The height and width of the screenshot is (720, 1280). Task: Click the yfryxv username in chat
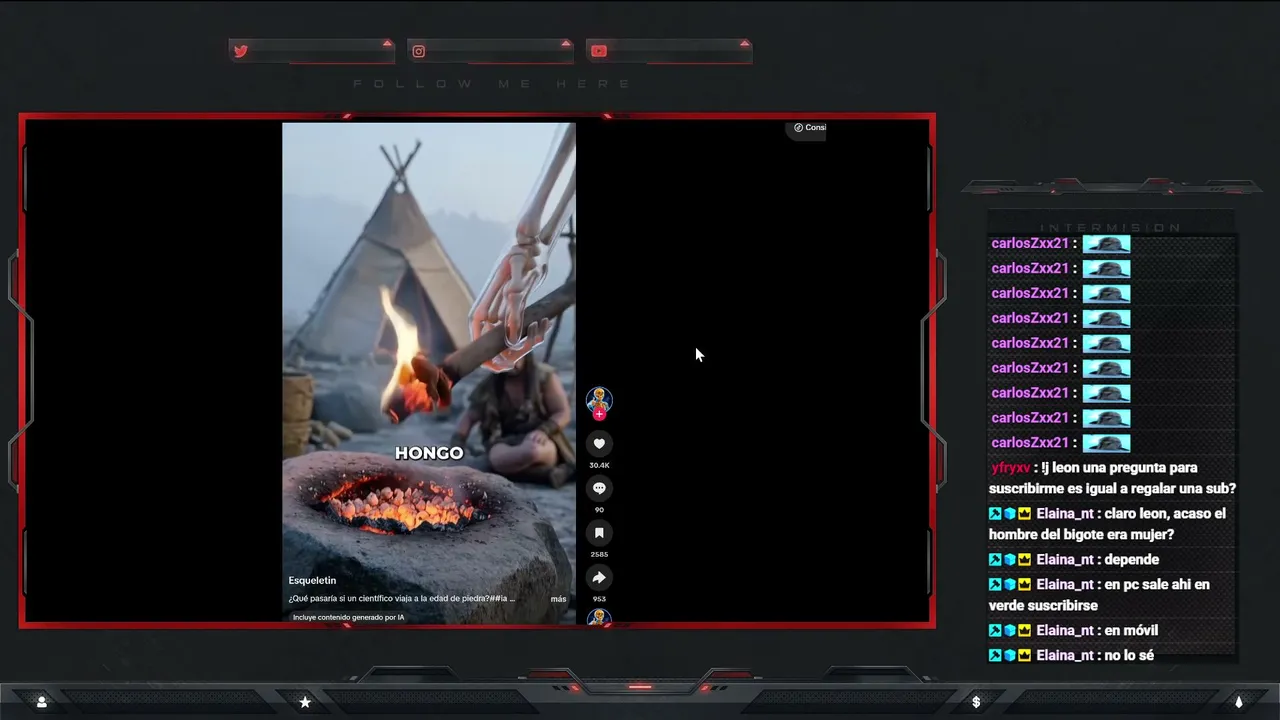pyautogui.click(x=1010, y=468)
